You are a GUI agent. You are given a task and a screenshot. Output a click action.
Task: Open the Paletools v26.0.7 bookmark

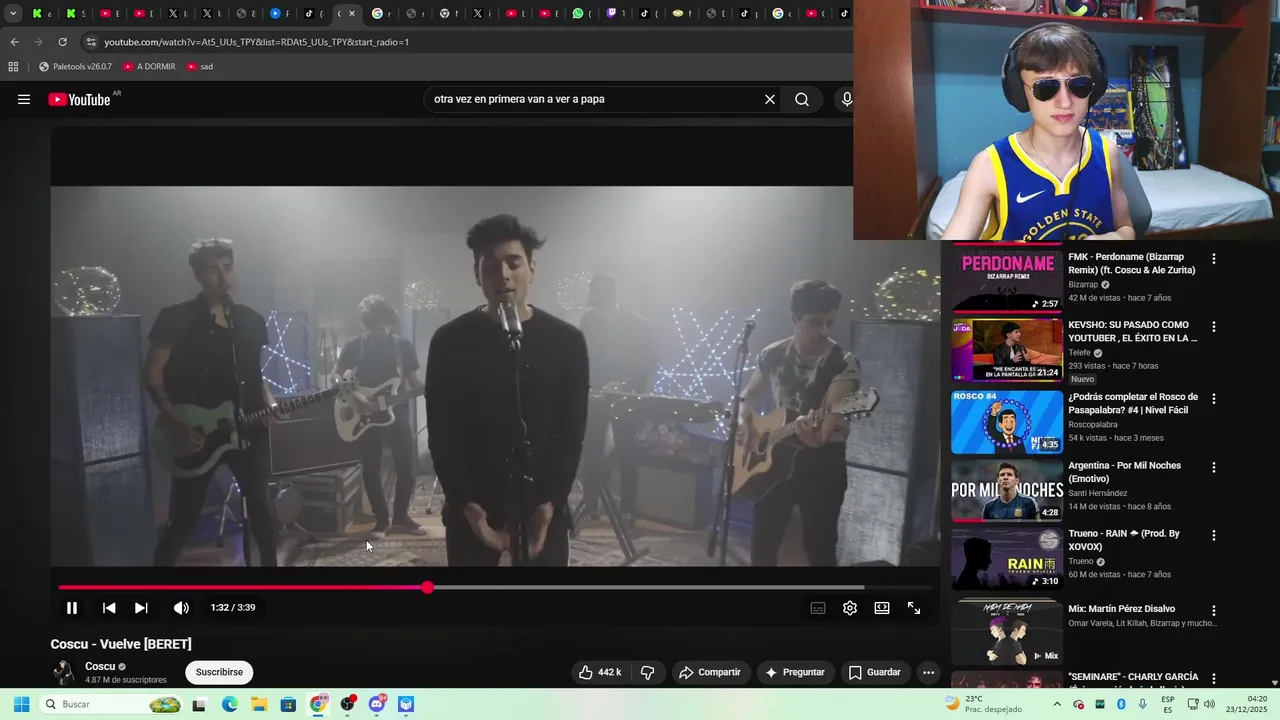(x=75, y=67)
